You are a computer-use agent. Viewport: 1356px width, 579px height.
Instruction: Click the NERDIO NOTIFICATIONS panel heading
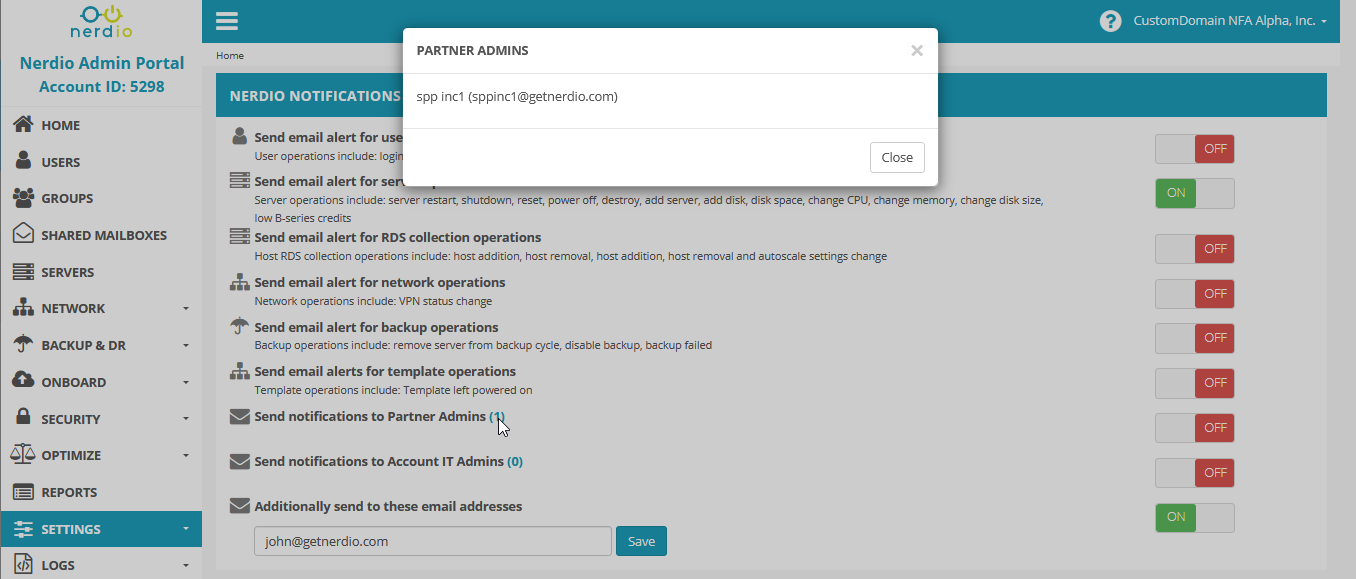pos(315,97)
